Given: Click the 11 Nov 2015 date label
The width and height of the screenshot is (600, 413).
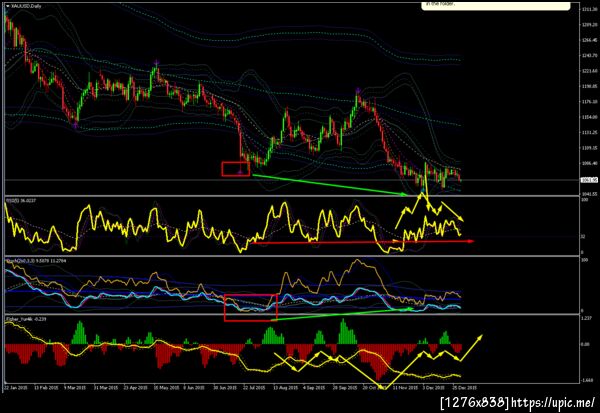Looking at the screenshot, I should [405, 387].
